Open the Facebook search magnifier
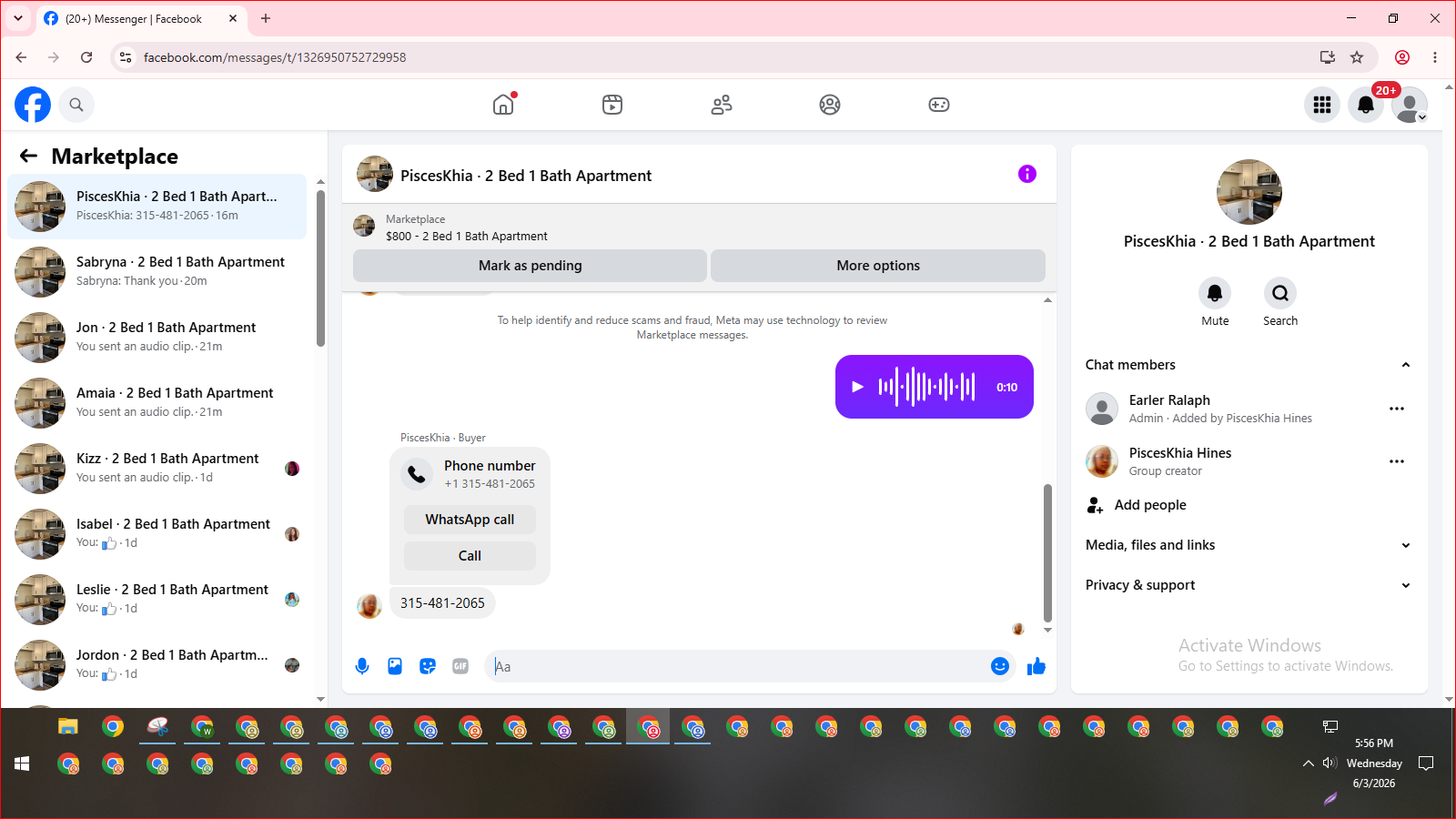This screenshot has height=819, width=1456. [x=76, y=105]
